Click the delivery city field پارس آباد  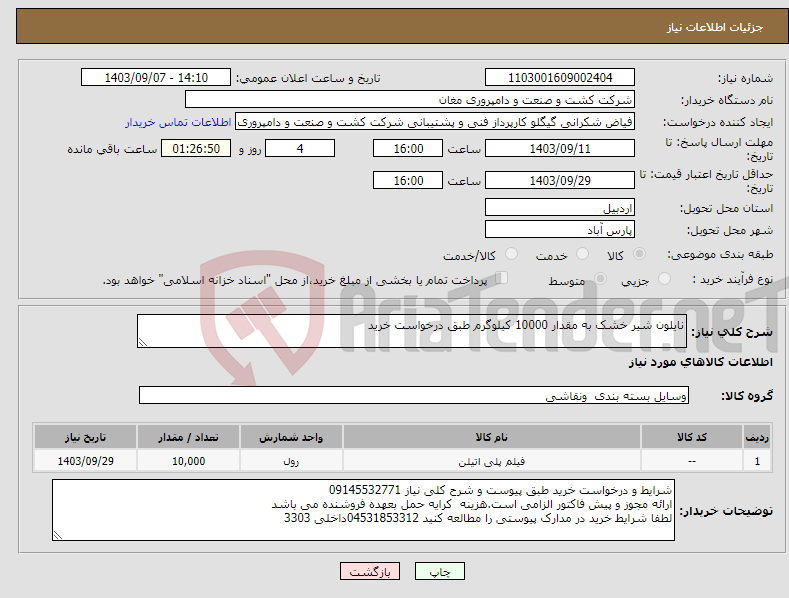[x=560, y=230]
